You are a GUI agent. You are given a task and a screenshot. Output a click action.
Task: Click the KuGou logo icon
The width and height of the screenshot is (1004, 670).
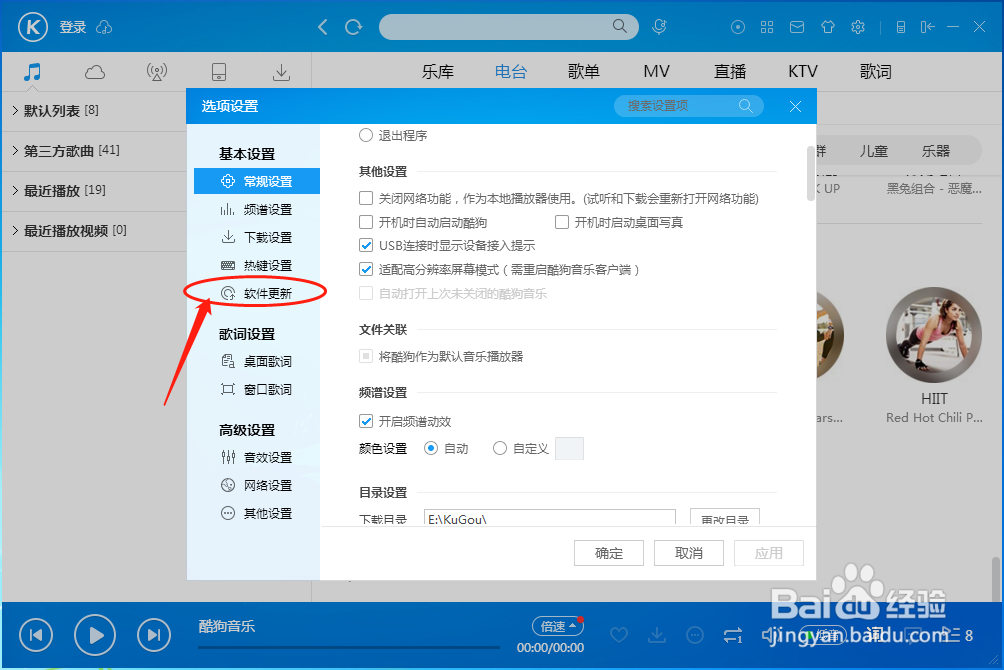[x=33, y=27]
